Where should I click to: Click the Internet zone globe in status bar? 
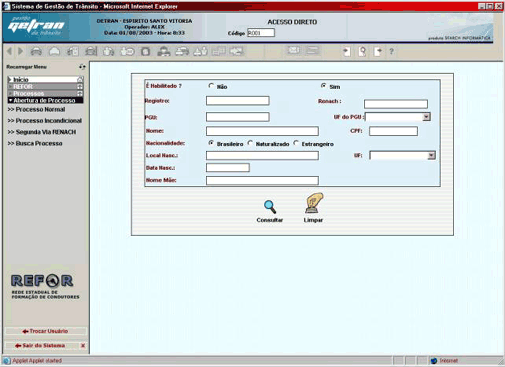[x=434, y=361]
